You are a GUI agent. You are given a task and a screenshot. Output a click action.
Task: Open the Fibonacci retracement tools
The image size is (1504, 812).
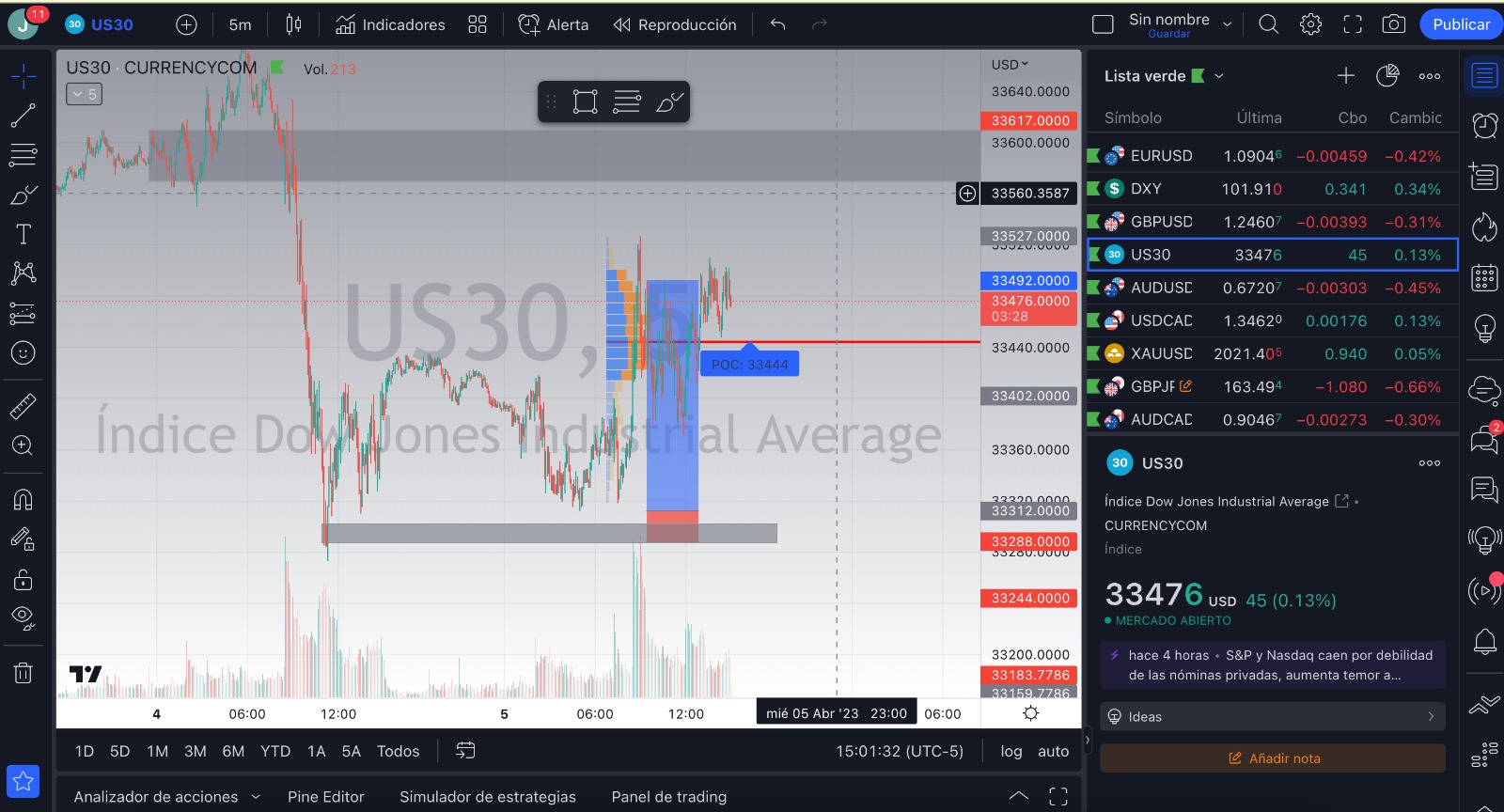pyautogui.click(x=23, y=155)
